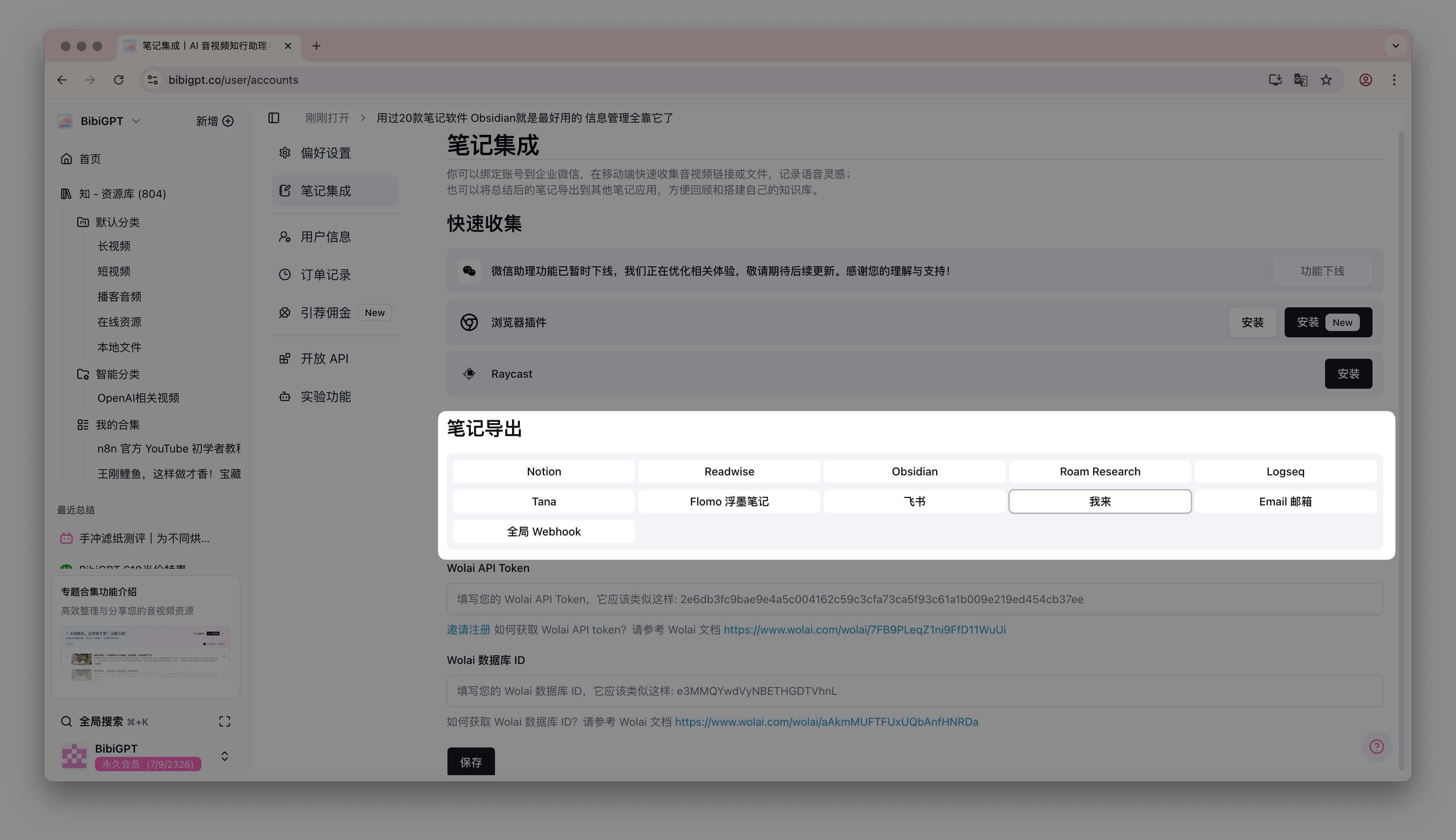Screen dimensions: 1456x840
Task: Open the 邀请注册 link
Action: pyautogui.click(x=468, y=630)
